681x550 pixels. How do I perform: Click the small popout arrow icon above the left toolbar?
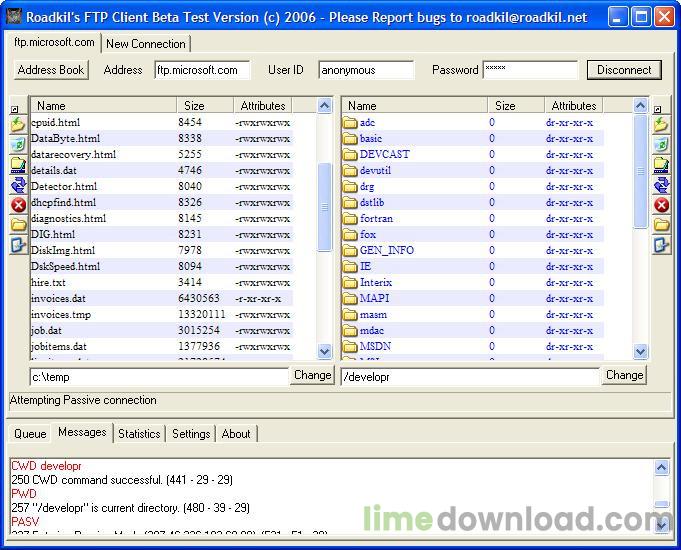tap(15, 109)
